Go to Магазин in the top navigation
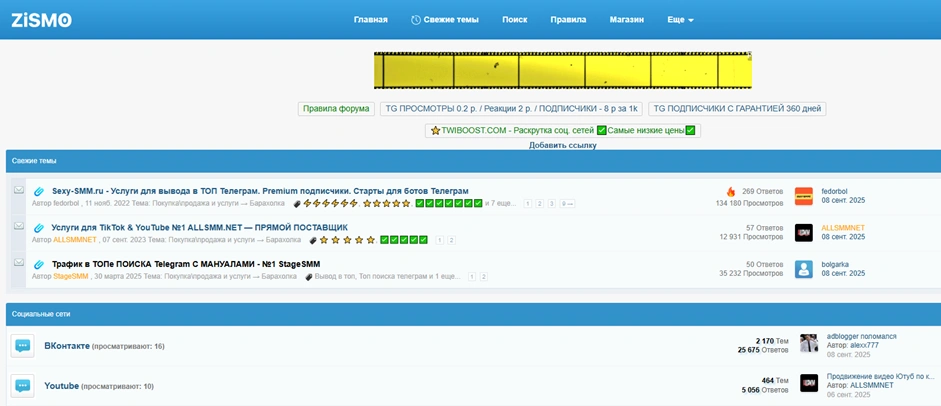Screen dimensions: 941x406 click(627, 20)
